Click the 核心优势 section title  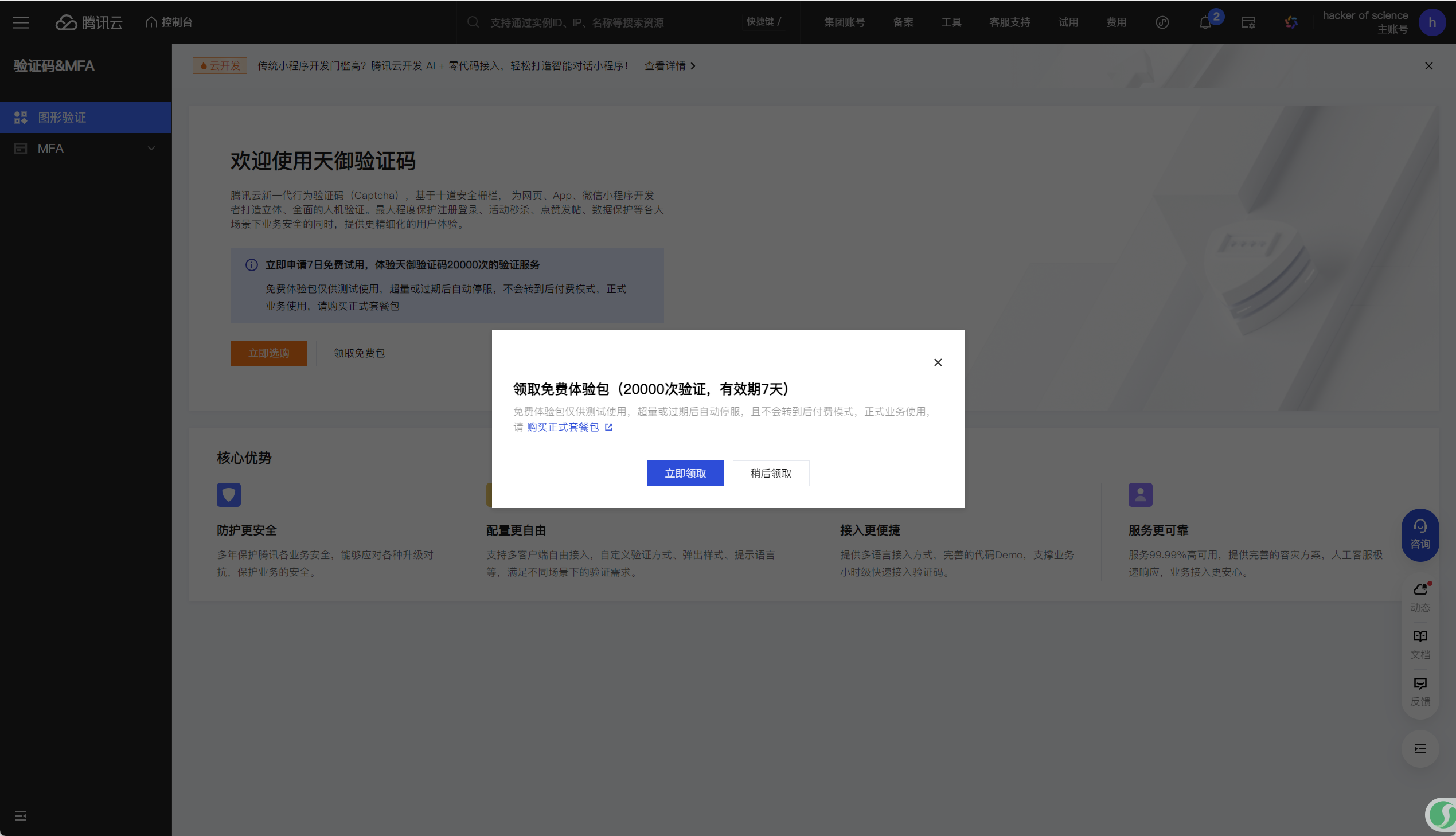coord(244,458)
